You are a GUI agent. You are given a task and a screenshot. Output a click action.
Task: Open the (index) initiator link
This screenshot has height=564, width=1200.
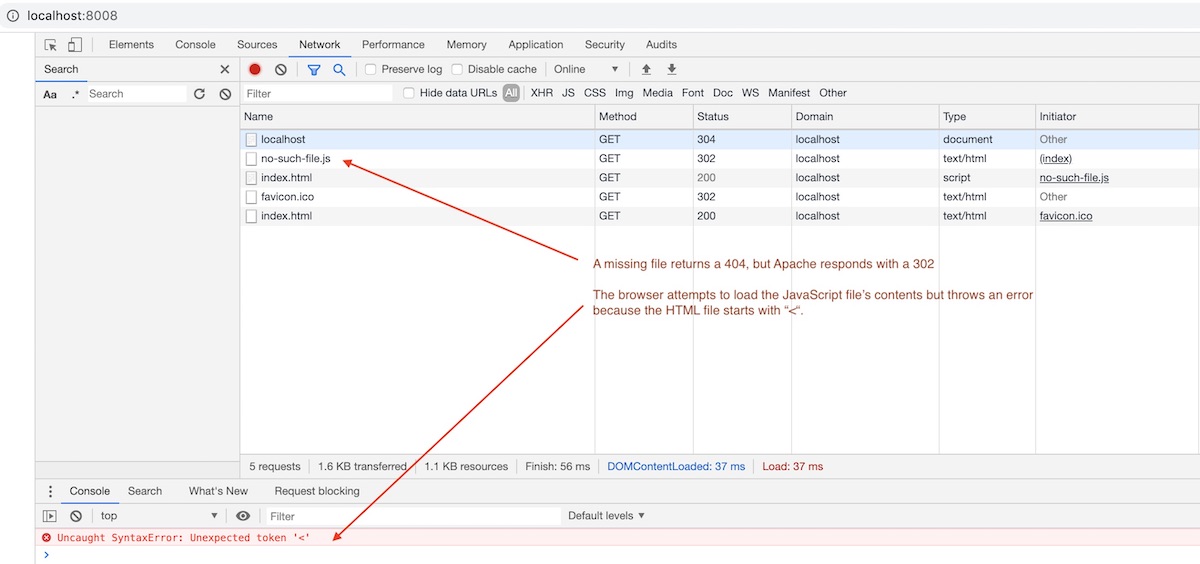[x=1055, y=159]
